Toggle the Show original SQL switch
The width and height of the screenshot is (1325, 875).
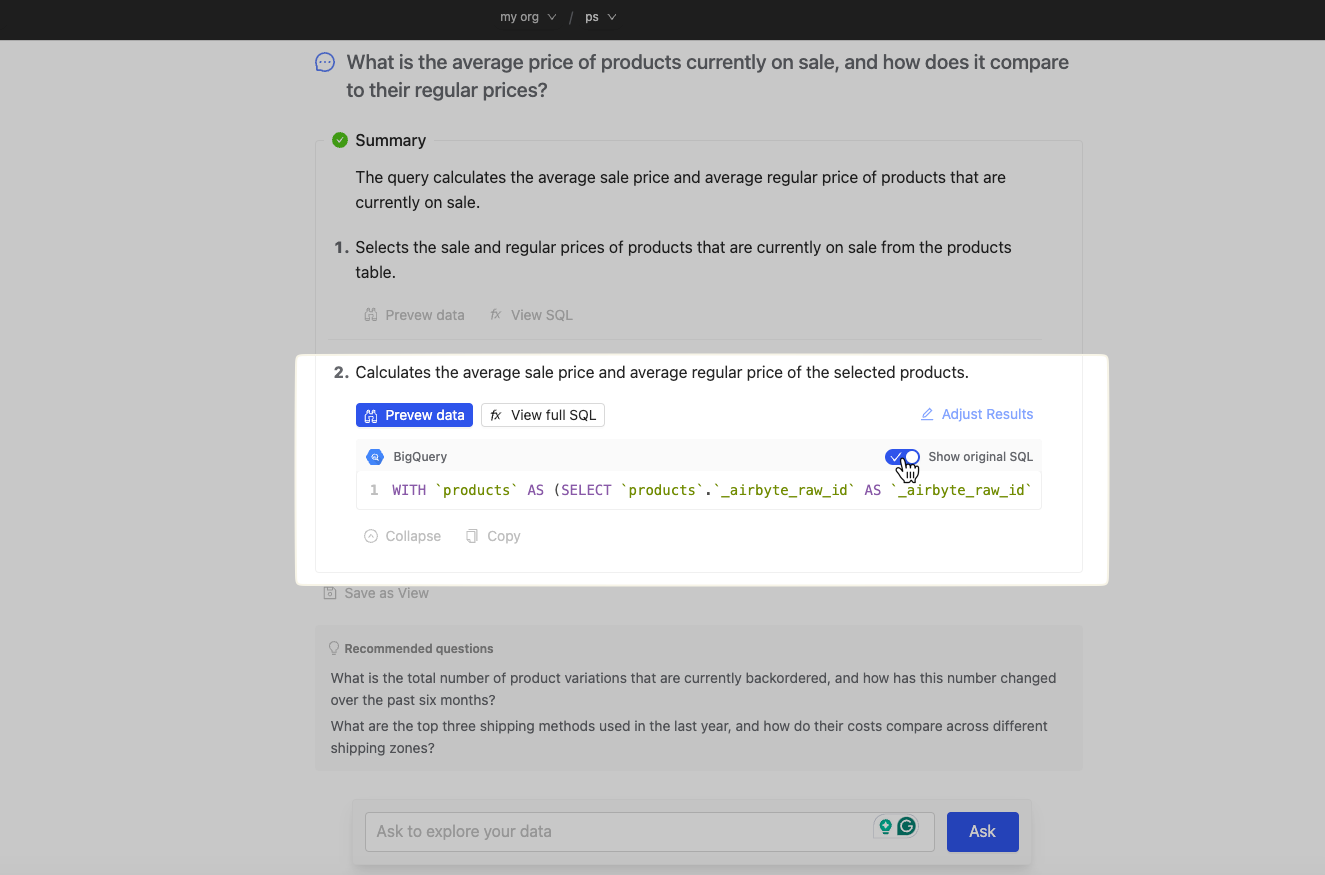(902, 457)
